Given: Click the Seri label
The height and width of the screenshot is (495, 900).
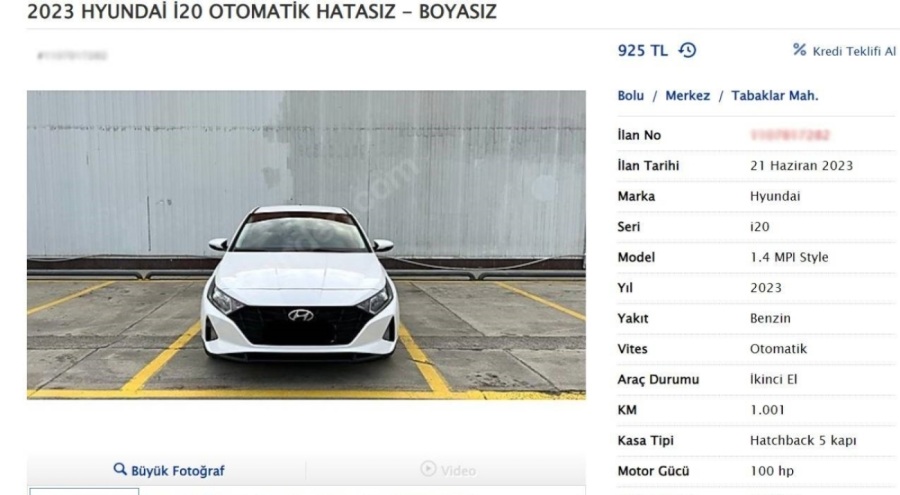Looking at the screenshot, I should tap(629, 226).
